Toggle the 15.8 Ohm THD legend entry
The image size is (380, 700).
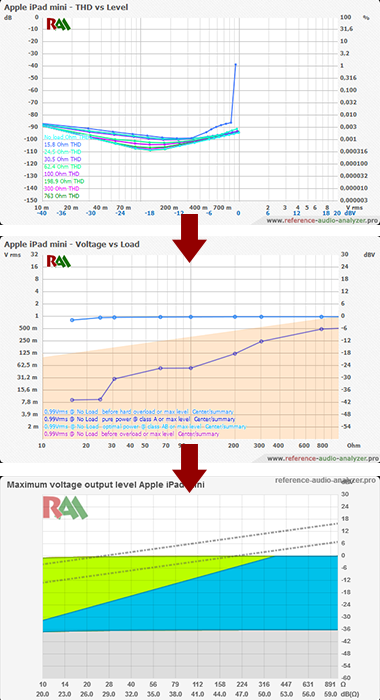[63, 145]
